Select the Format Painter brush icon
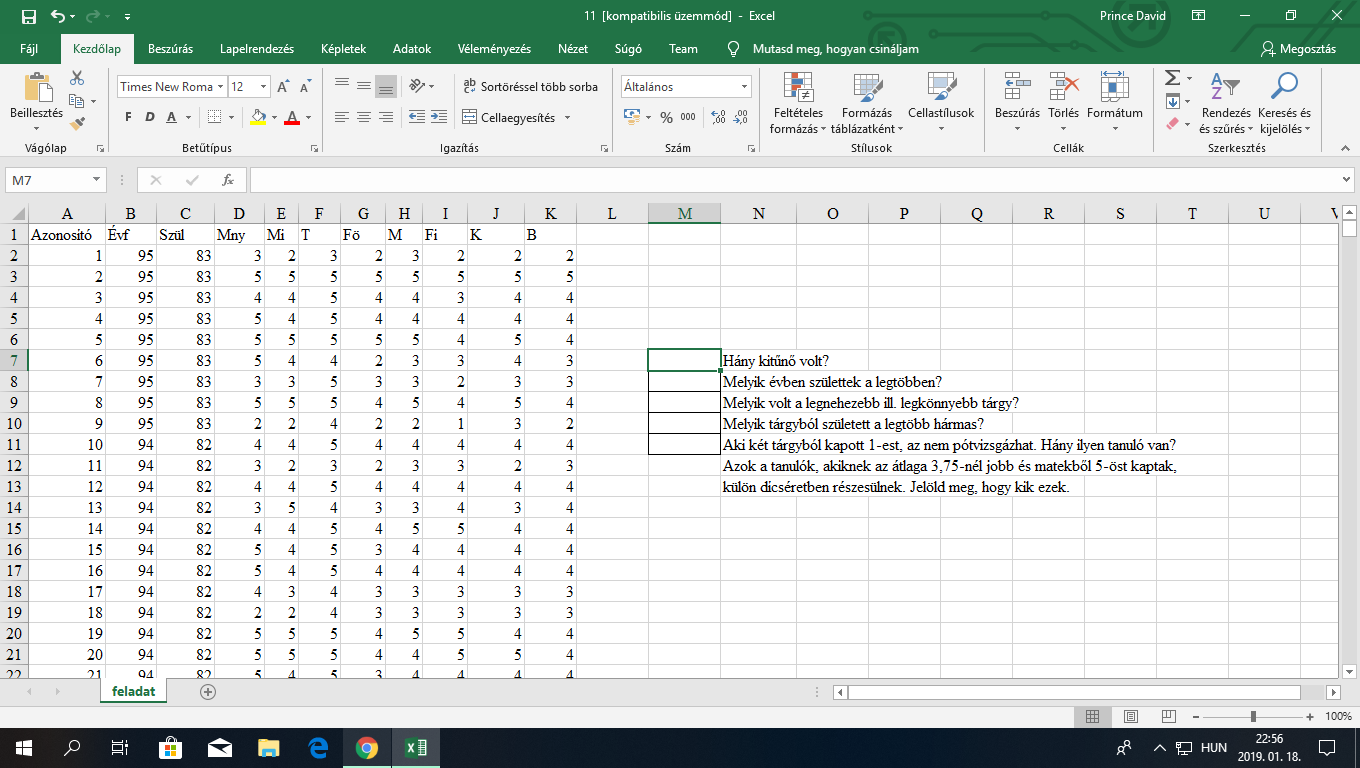The image size is (1360, 768). click(x=77, y=124)
